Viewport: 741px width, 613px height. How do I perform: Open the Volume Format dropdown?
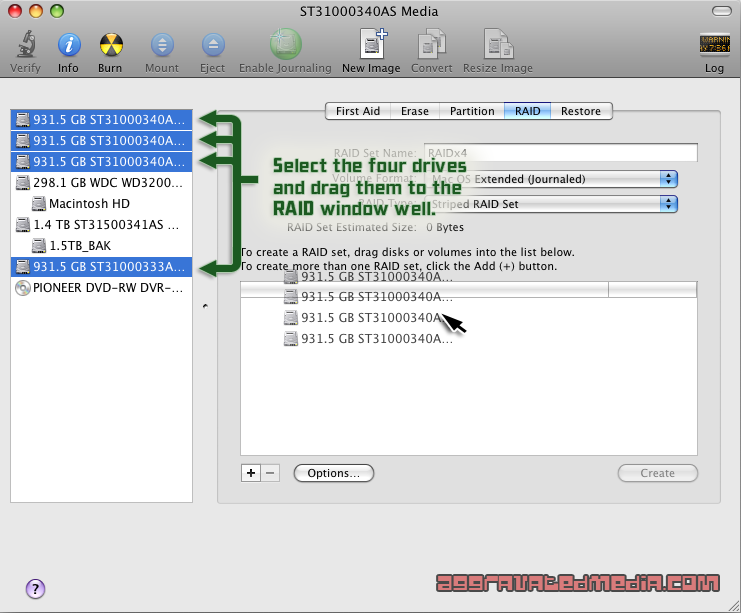(668, 179)
